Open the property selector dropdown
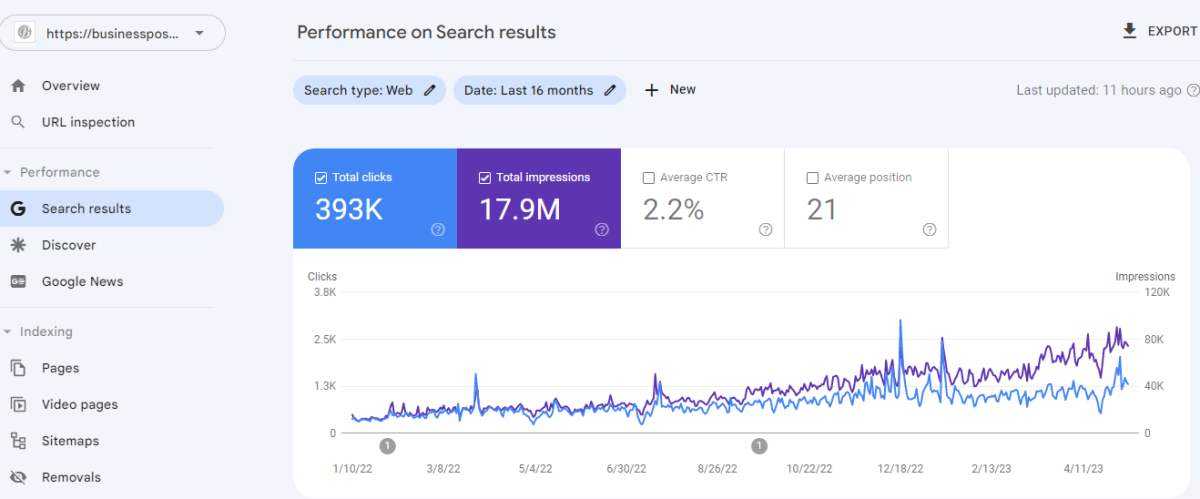1200x499 pixels. [x=199, y=33]
